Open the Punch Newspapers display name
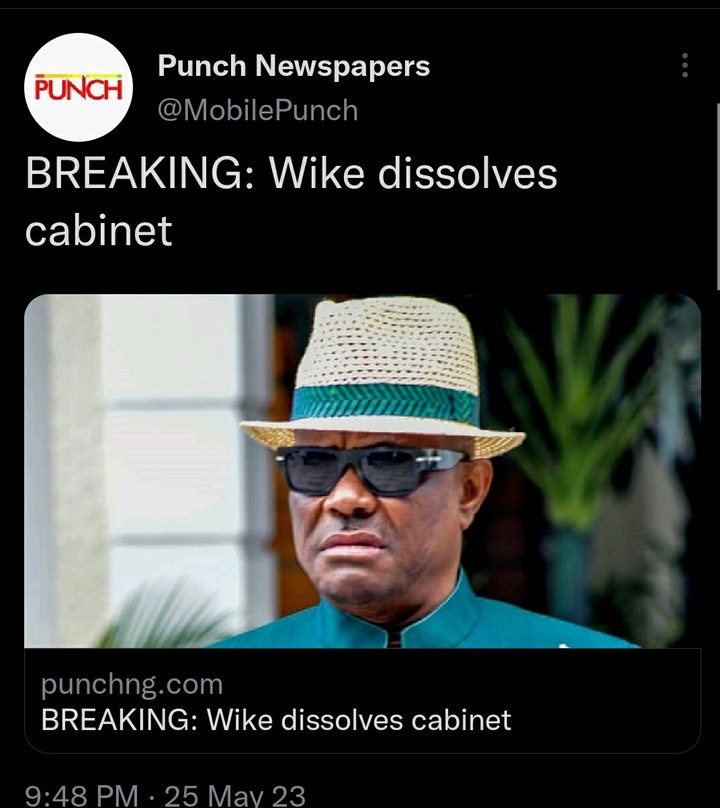Viewport: 720px width, 808px height. coord(294,66)
